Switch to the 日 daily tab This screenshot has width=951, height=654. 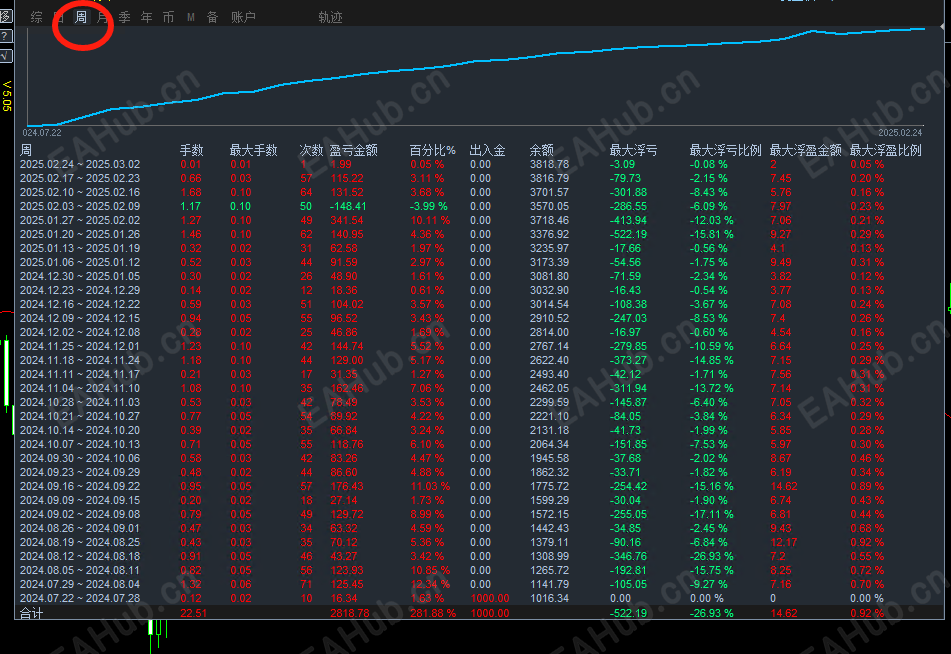tap(59, 17)
